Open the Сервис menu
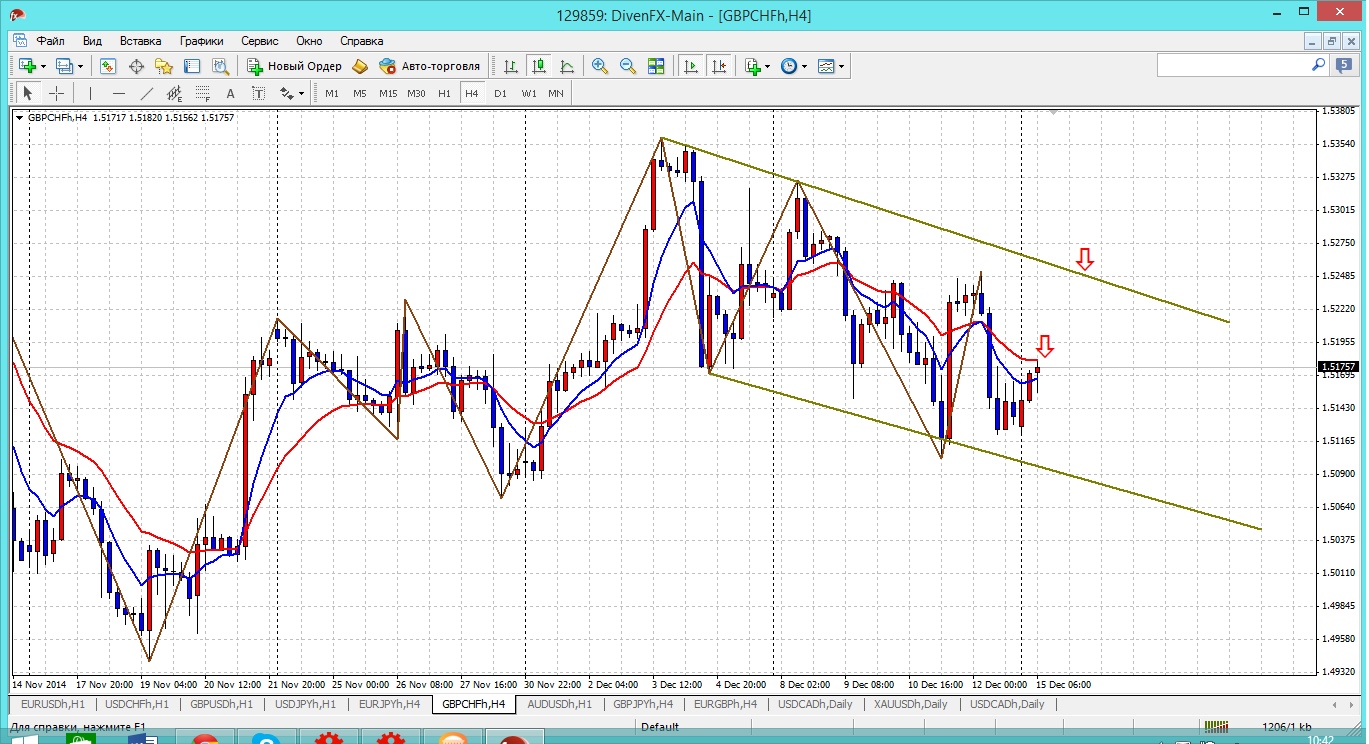1369x744 pixels. pos(260,41)
